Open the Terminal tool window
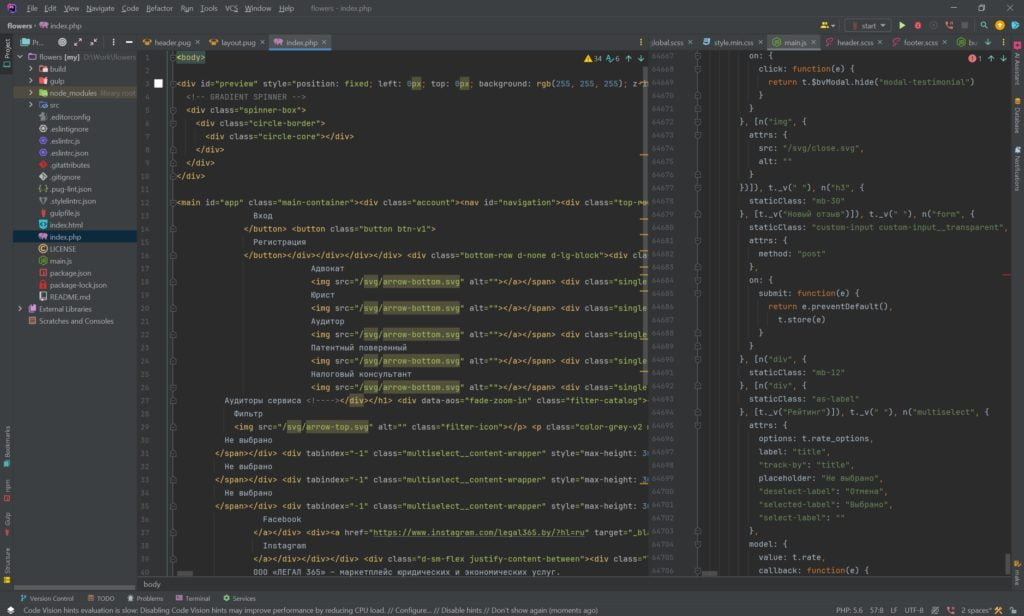Viewport: 1024px width, 616px height. pyautogui.click(x=197, y=598)
